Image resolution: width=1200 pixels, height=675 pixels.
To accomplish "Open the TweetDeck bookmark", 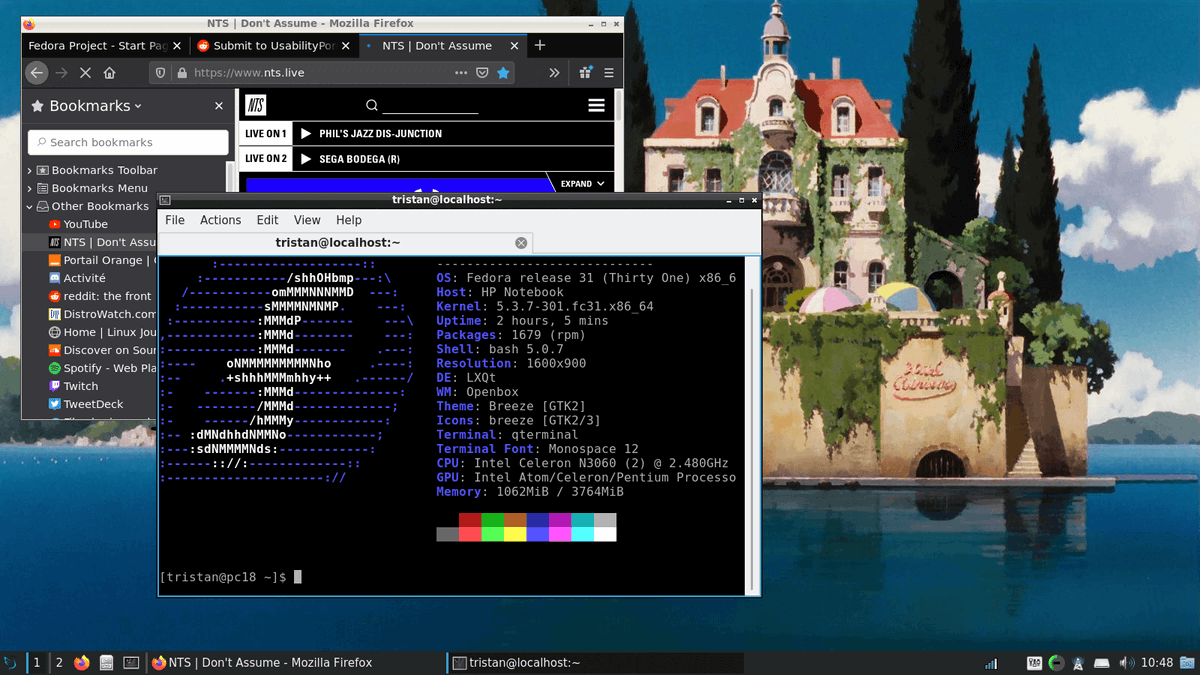I will click(x=86, y=404).
